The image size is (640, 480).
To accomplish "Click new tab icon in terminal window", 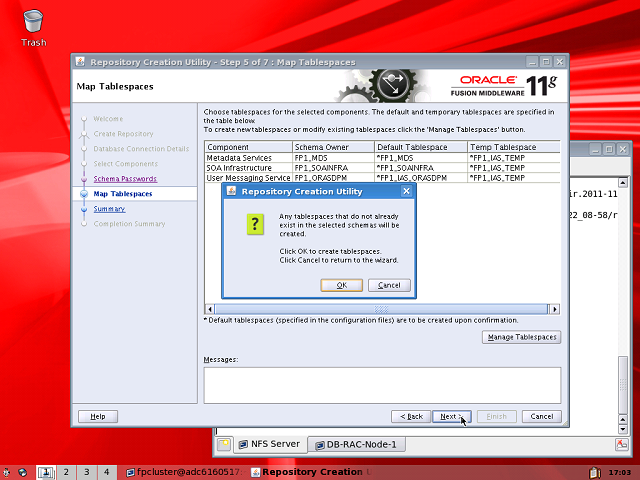I will pyautogui.click(x=224, y=444).
